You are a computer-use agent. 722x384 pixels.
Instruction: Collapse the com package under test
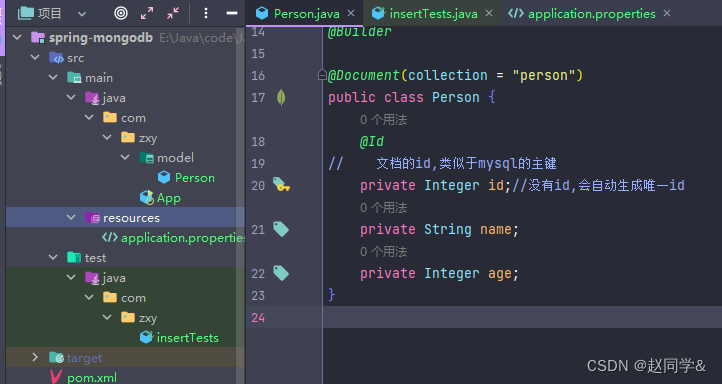click(x=89, y=297)
